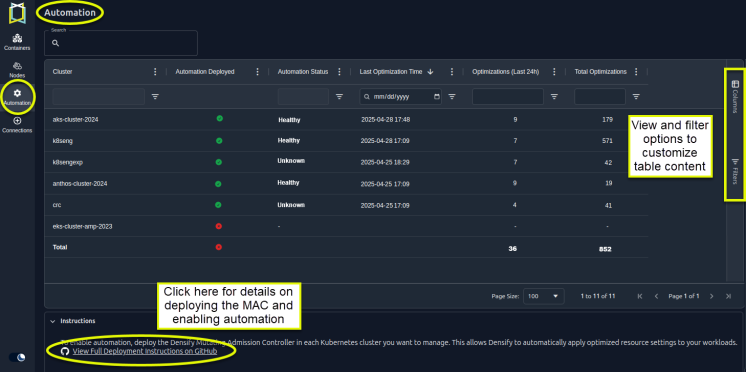Screen dimensions: 746x372
Task: Collapse the Instructions section chevron
Action: [52, 321]
